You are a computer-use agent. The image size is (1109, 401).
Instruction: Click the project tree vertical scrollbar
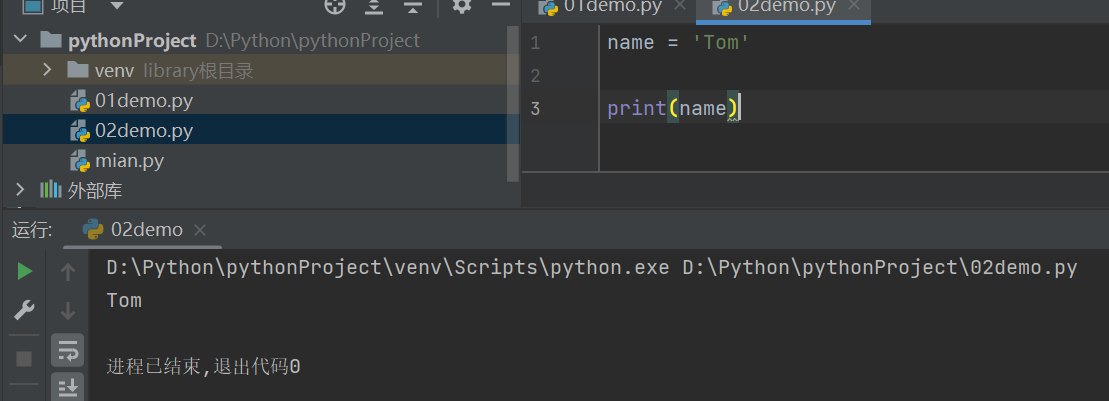click(514, 100)
